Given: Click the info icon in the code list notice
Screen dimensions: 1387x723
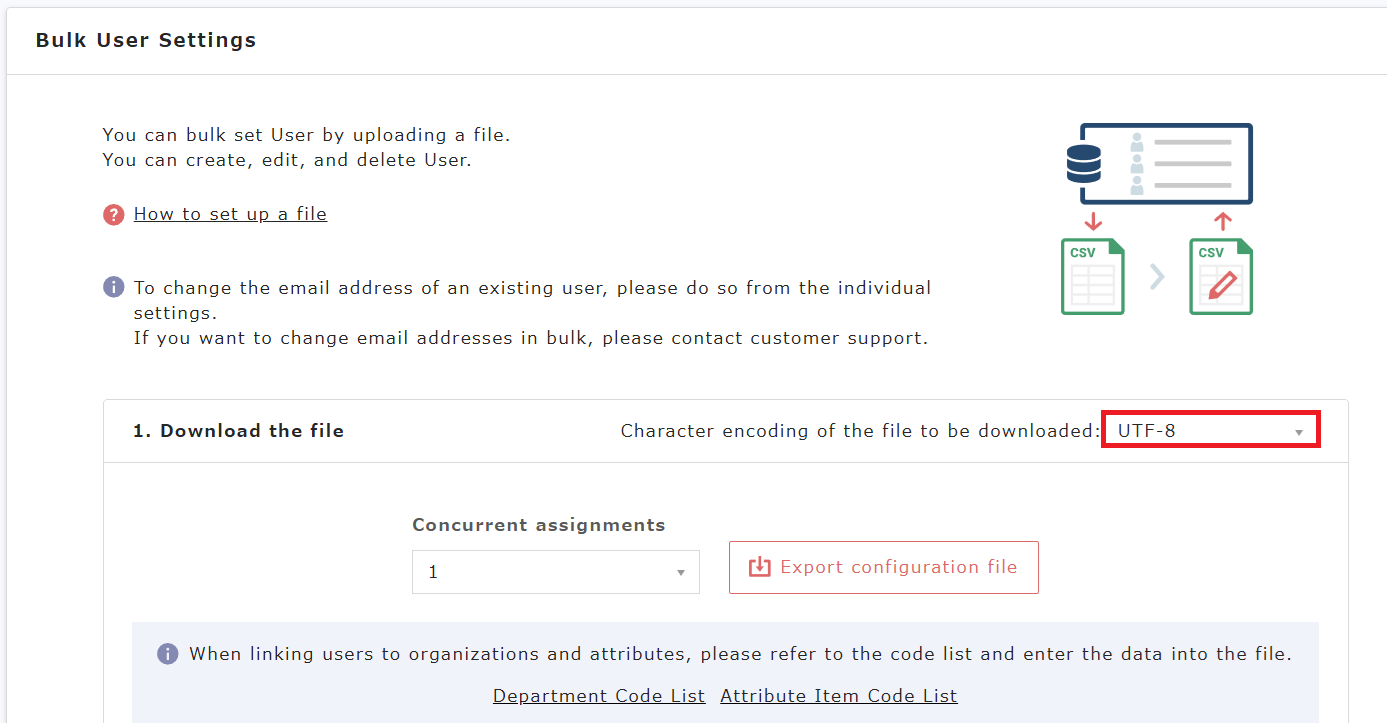Looking at the screenshot, I should (167, 654).
